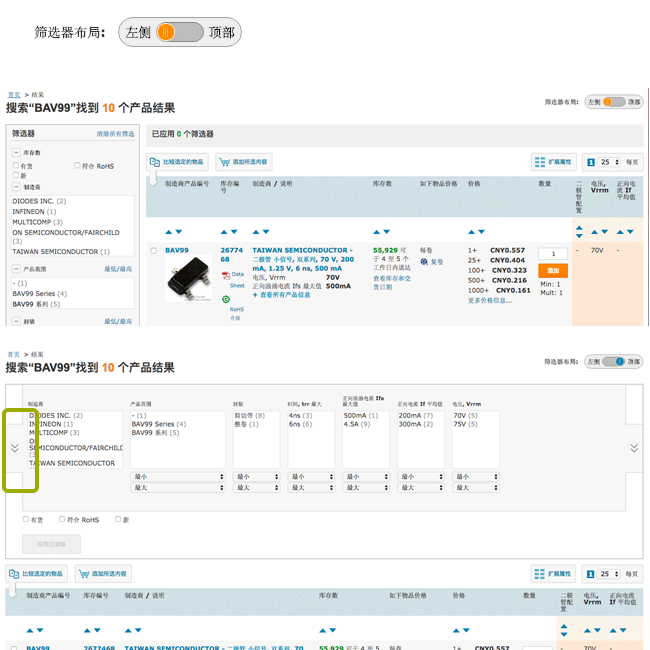Select 70V (5) in the 电压 Vrrm list
The image size is (650, 650).
coord(466,415)
